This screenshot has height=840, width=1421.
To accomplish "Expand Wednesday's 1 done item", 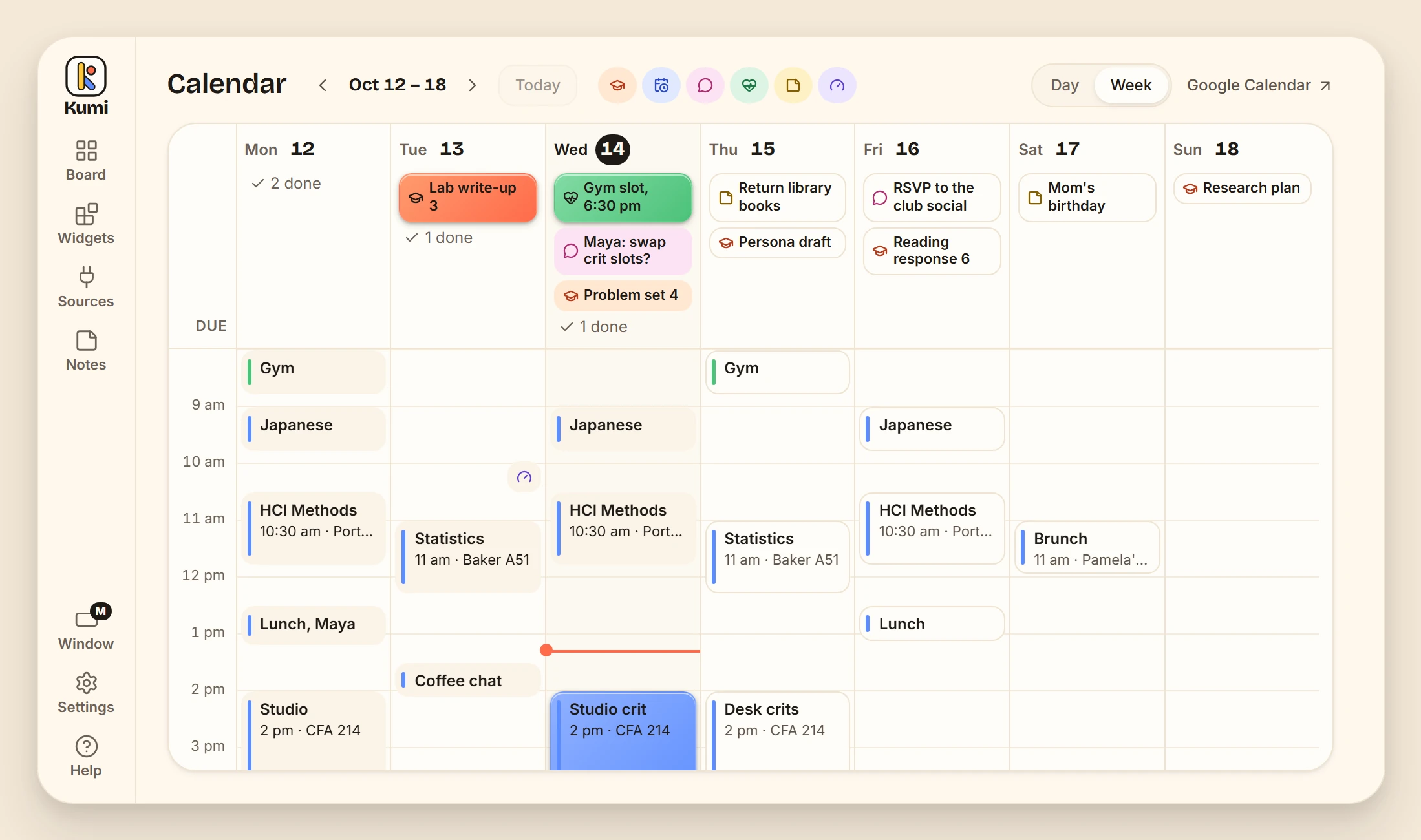I will [595, 327].
